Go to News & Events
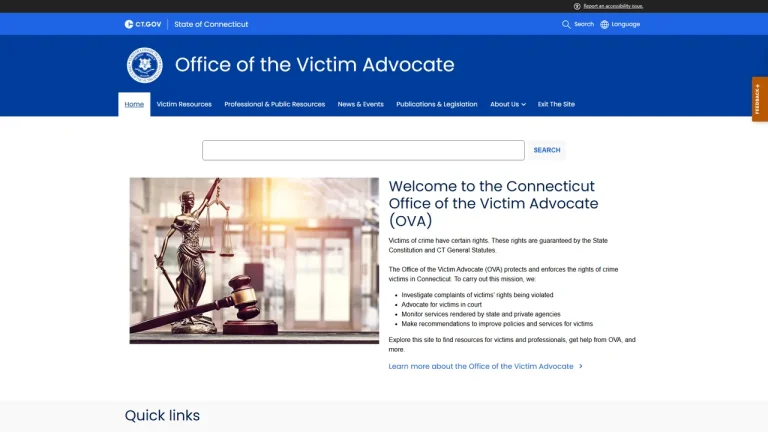This screenshot has width=768, height=432. tap(360, 104)
